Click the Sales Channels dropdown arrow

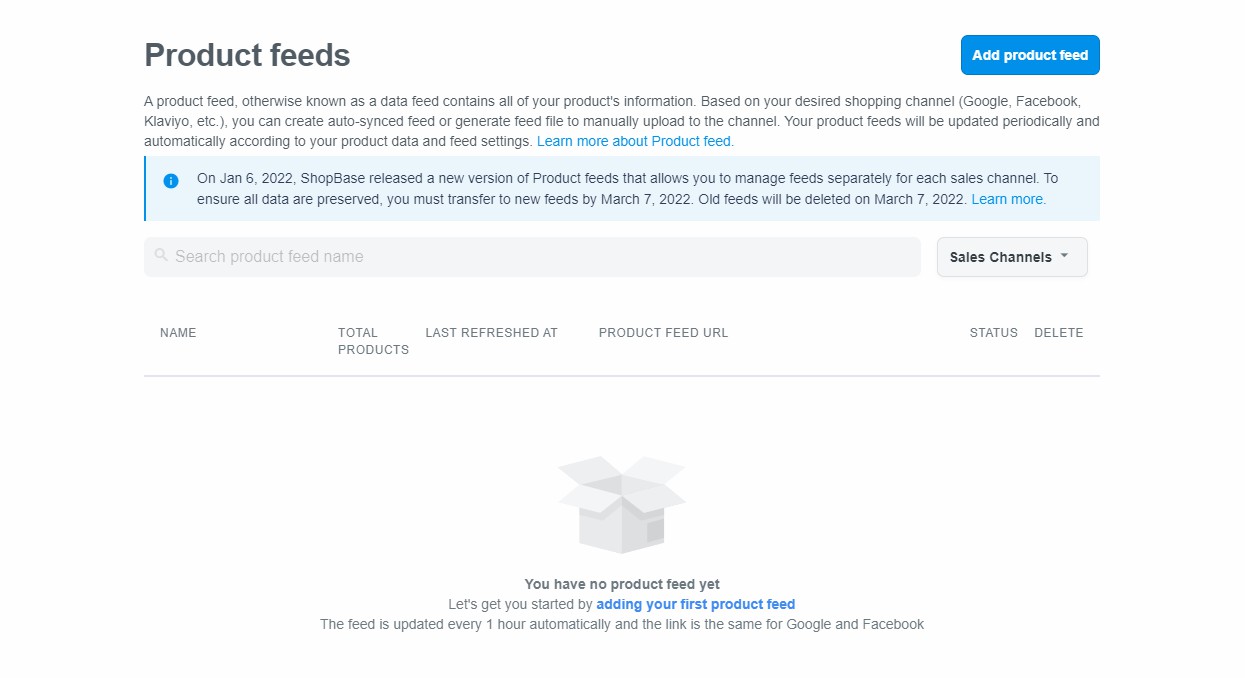(1064, 256)
